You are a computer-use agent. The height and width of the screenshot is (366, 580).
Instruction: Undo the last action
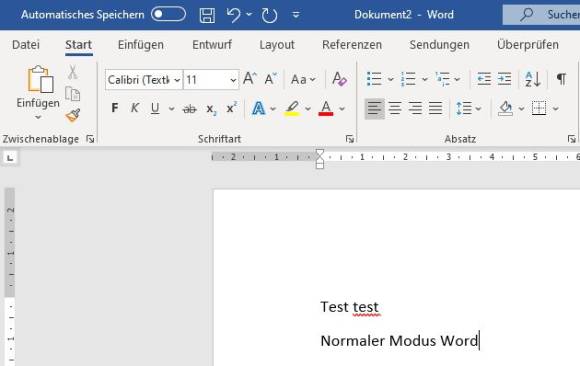tap(233, 15)
